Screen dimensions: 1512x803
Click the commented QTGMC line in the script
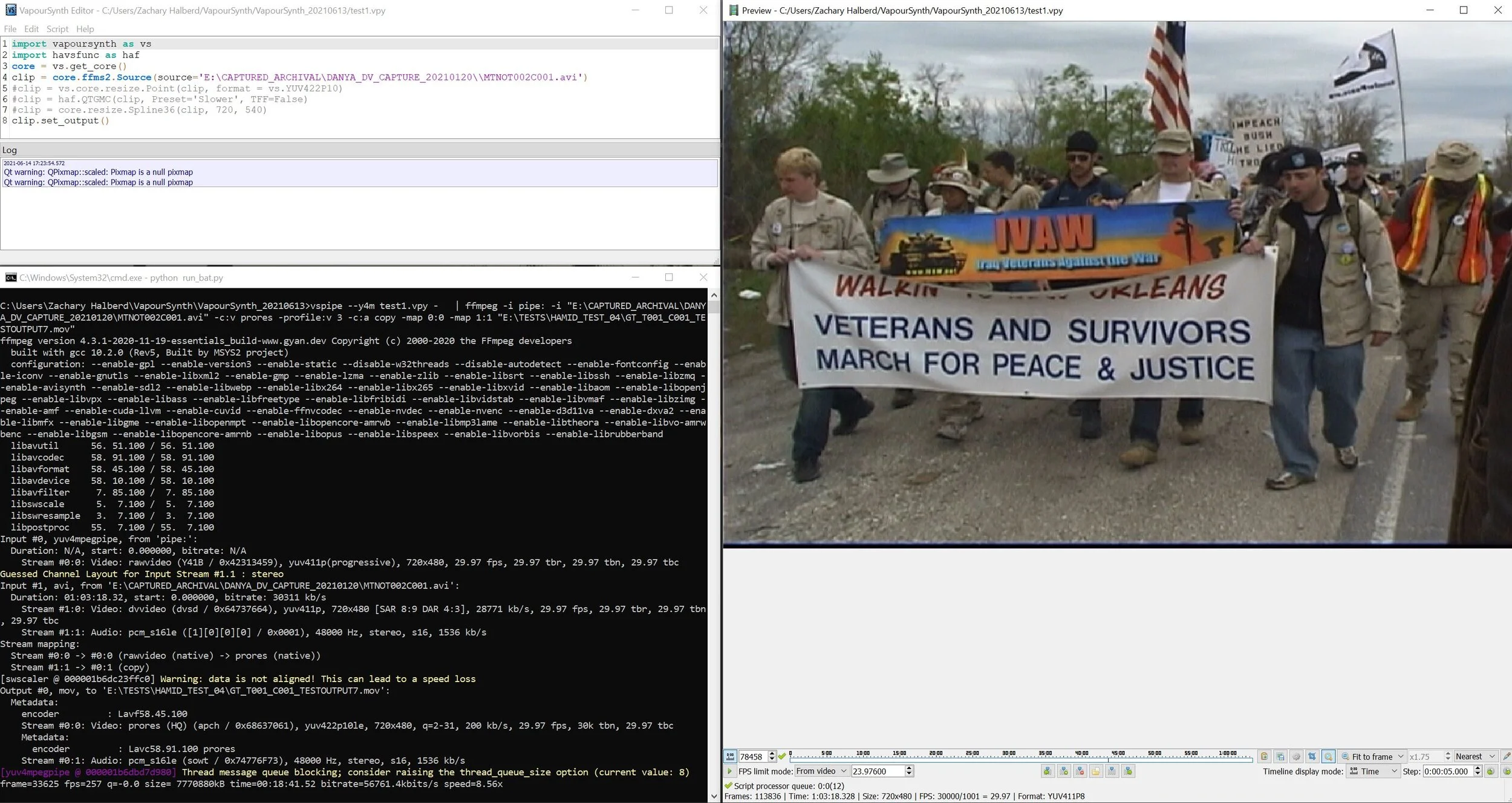click(x=160, y=99)
